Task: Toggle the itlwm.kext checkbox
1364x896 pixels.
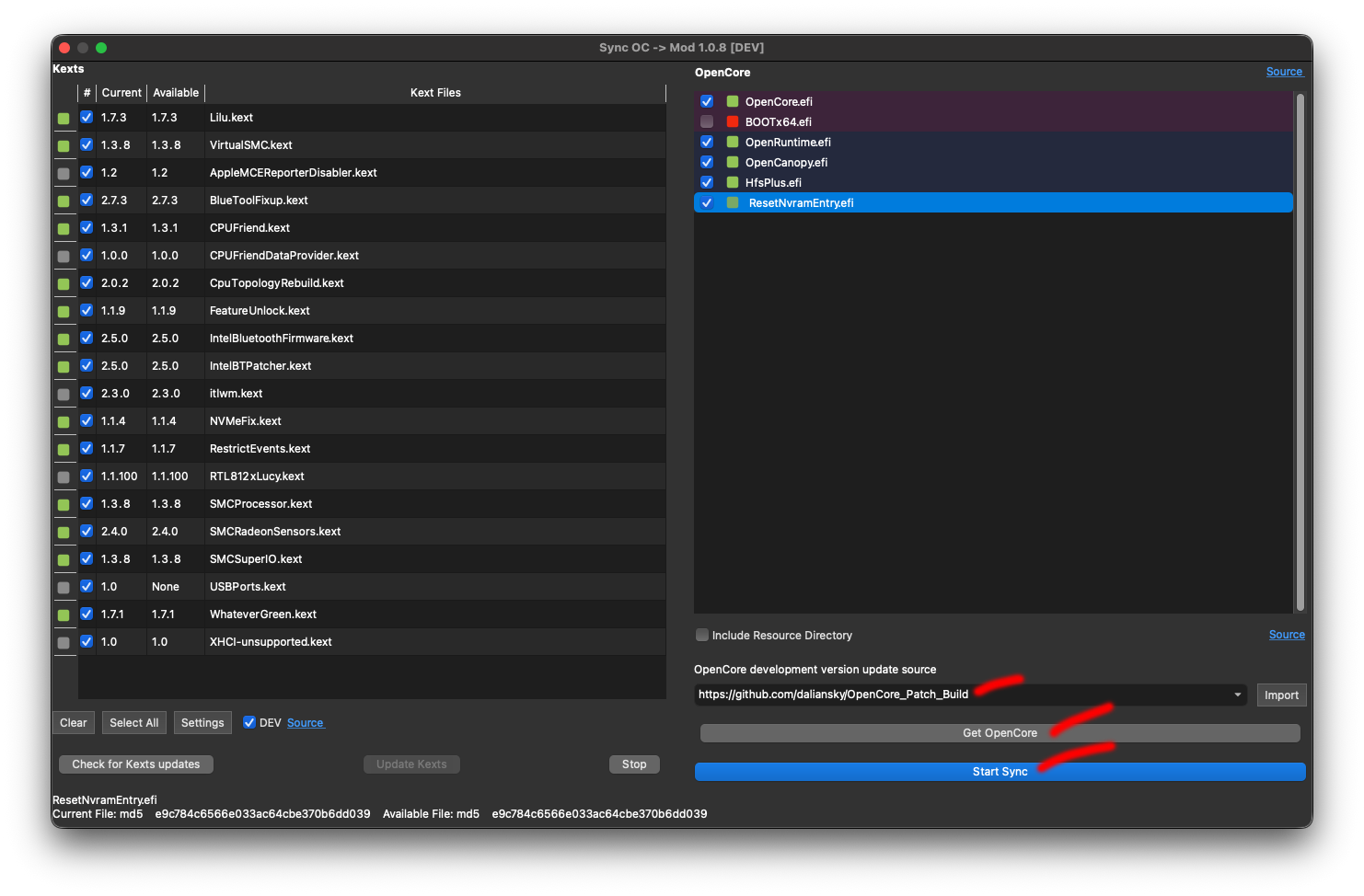Action: tap(87, 393)
